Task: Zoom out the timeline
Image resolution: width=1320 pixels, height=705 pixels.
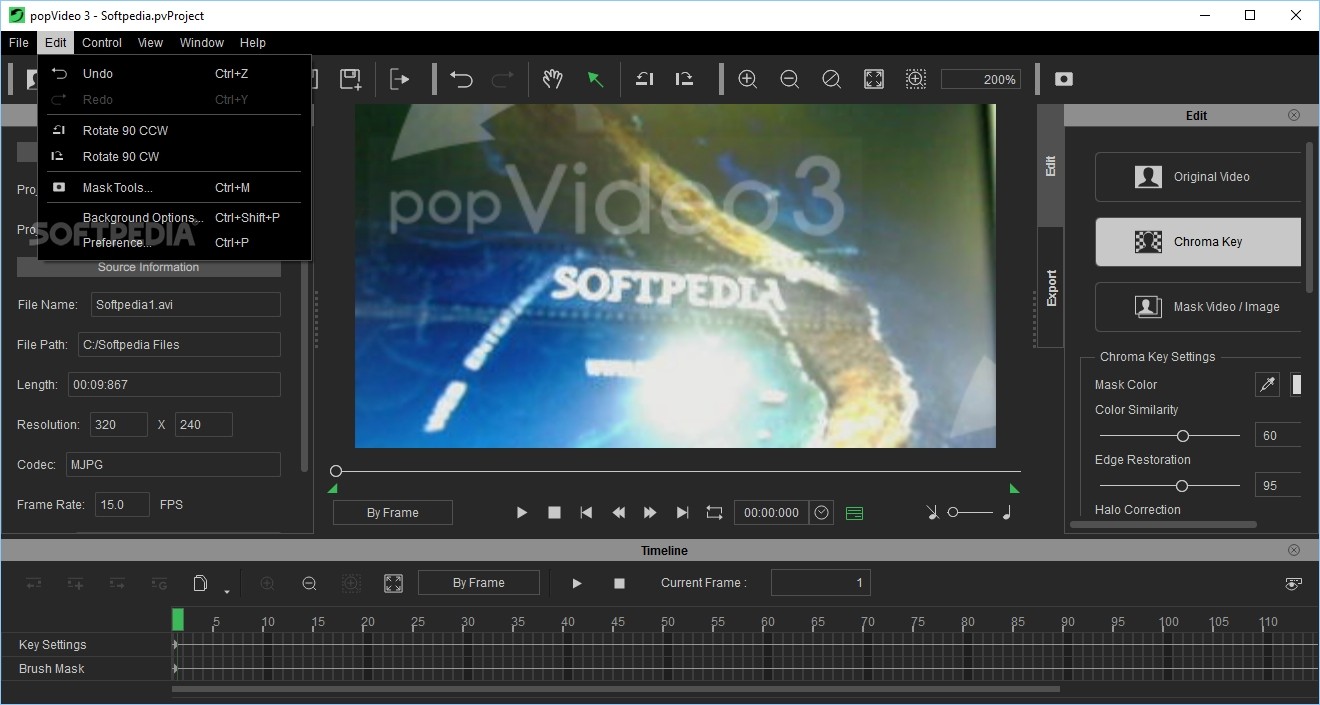Action: [309, 583]
